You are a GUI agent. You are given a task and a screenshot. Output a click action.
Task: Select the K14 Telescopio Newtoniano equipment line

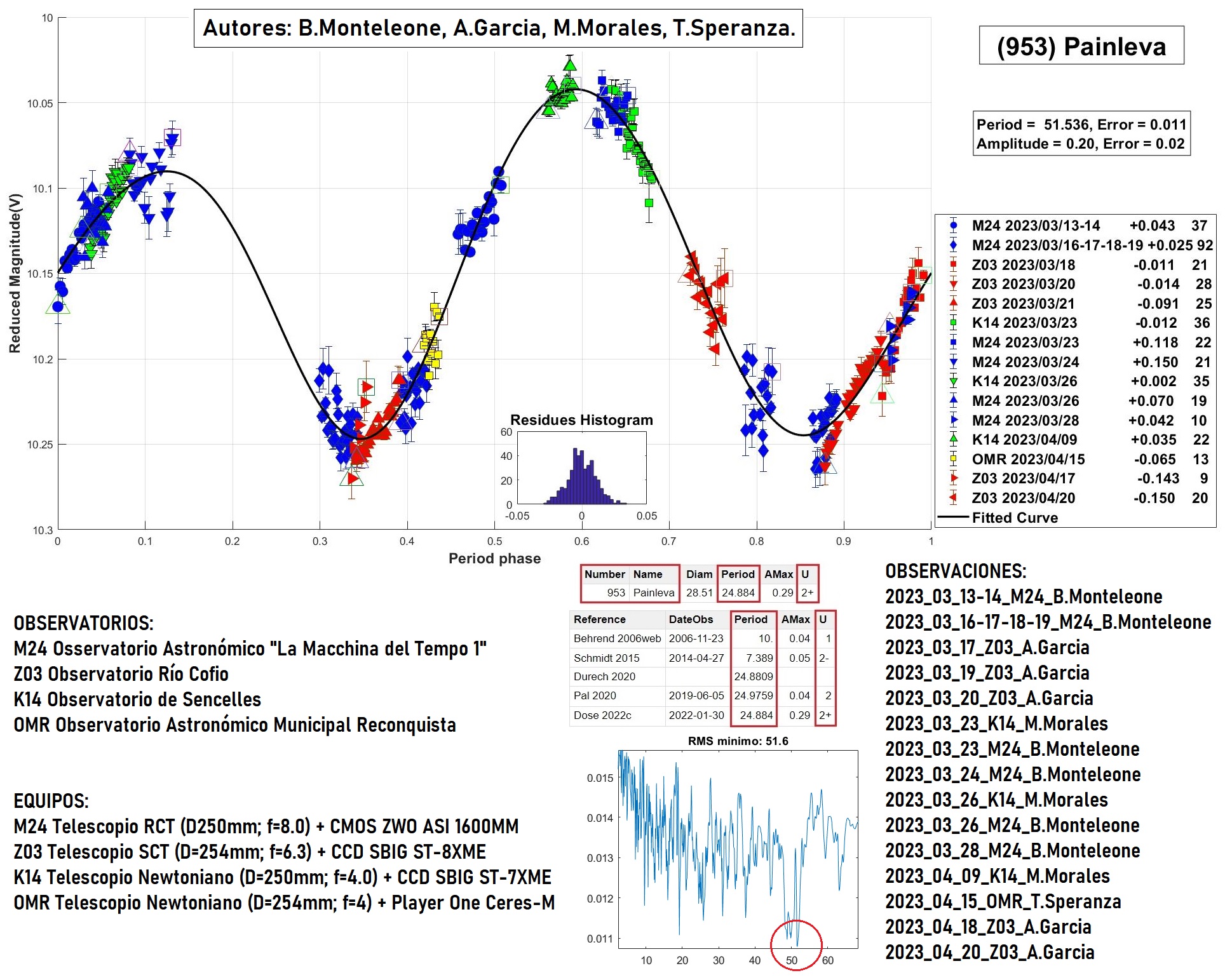[282, 877]
